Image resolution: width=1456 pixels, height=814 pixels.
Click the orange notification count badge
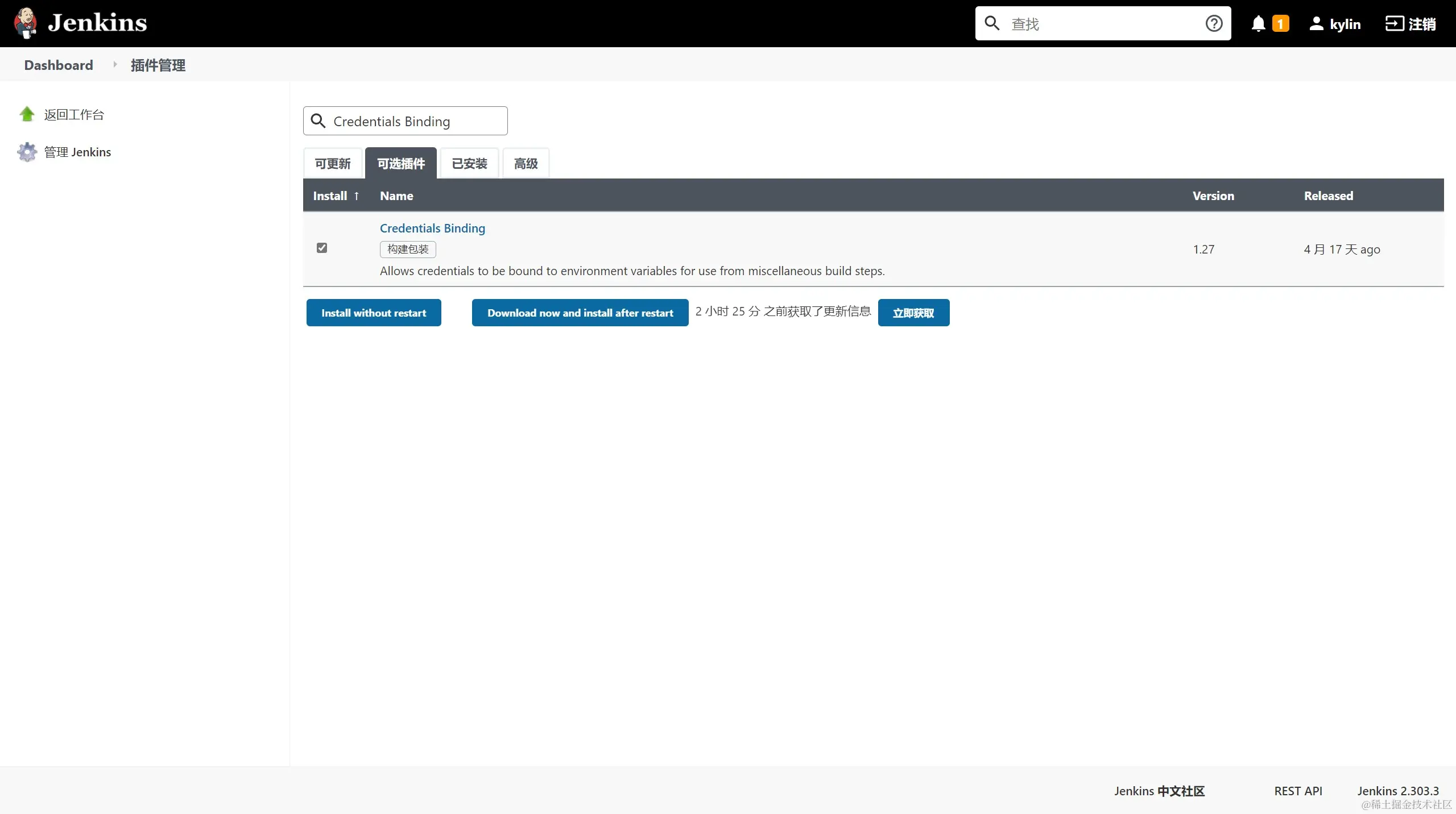pos(1280,24)
